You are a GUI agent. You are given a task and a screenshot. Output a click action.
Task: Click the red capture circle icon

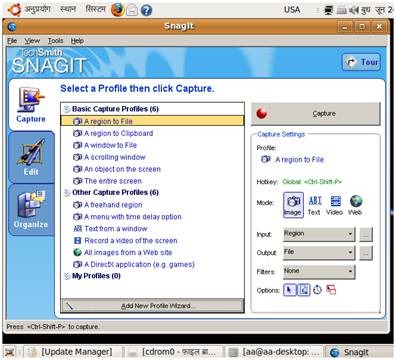pos(262,113)
